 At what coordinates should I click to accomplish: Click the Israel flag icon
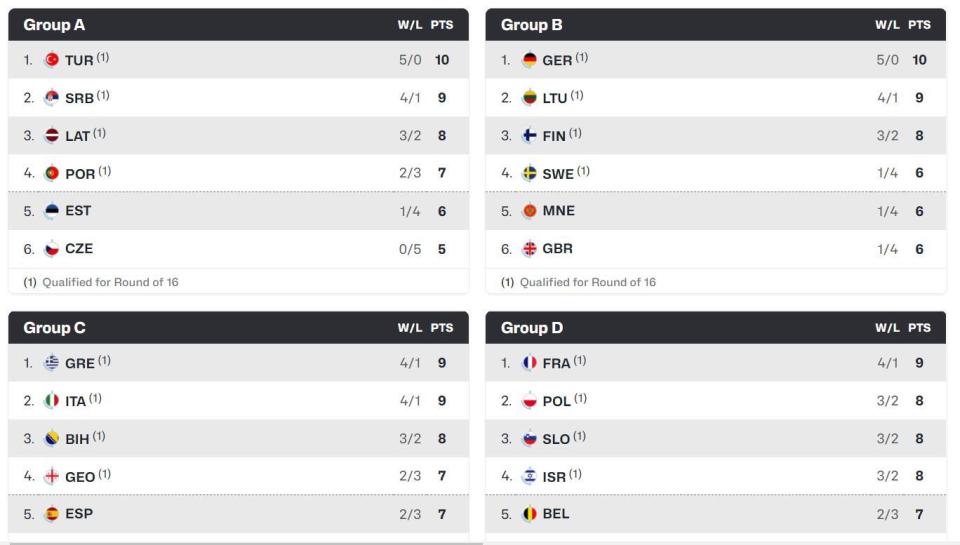point(530,476)
